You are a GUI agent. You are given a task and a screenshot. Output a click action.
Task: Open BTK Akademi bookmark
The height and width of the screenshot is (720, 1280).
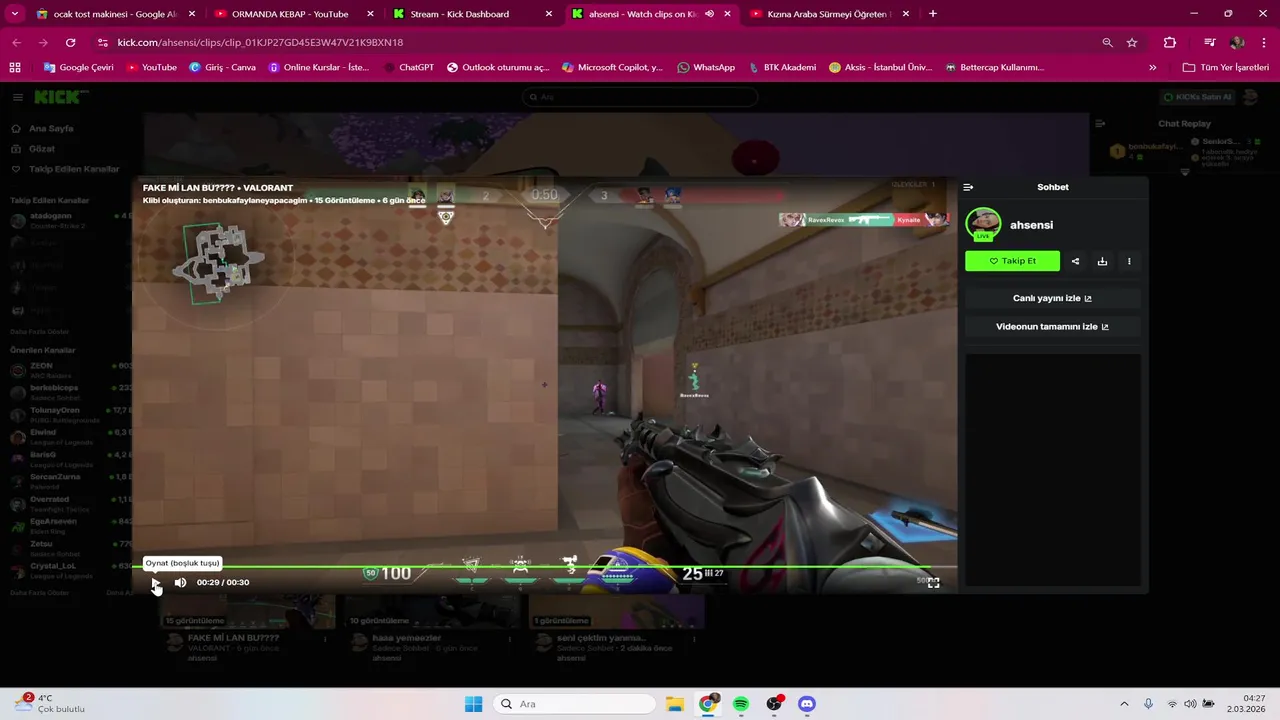click(781, 67)
